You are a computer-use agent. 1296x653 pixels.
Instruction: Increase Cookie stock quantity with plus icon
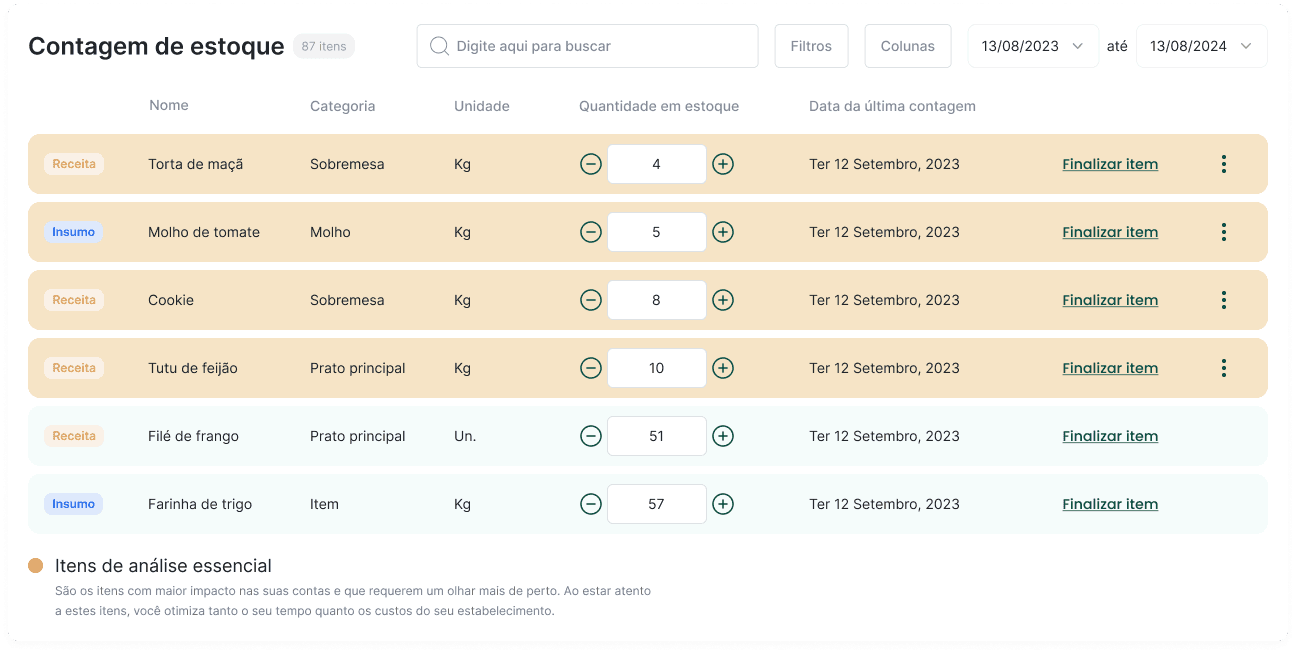723,300
